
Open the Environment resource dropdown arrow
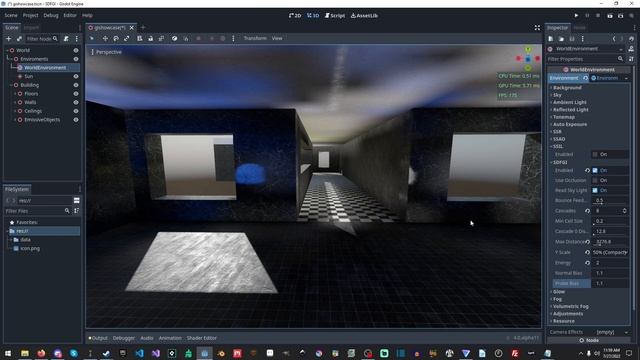tap(626, 78)
